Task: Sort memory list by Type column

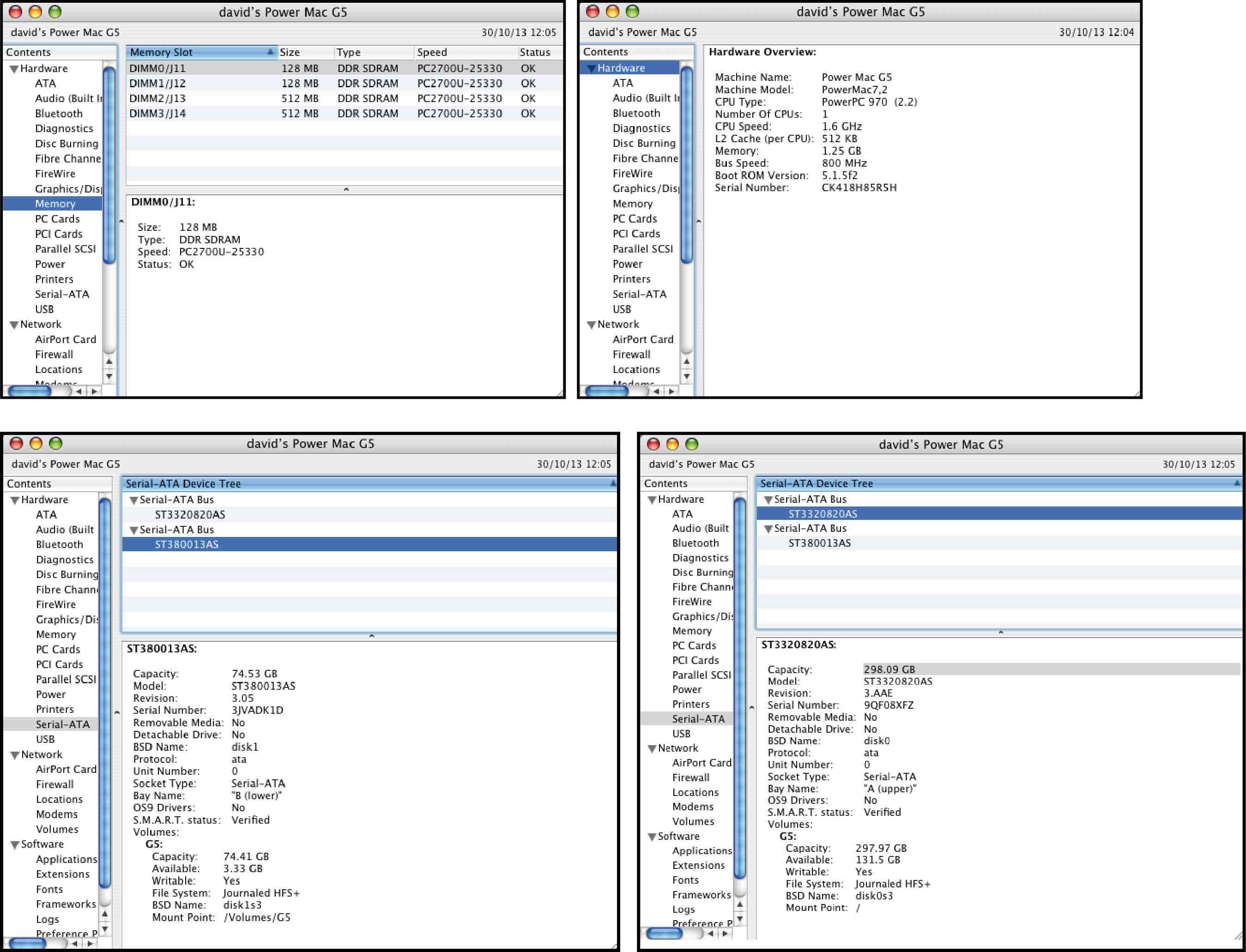Action: (374, 52)
